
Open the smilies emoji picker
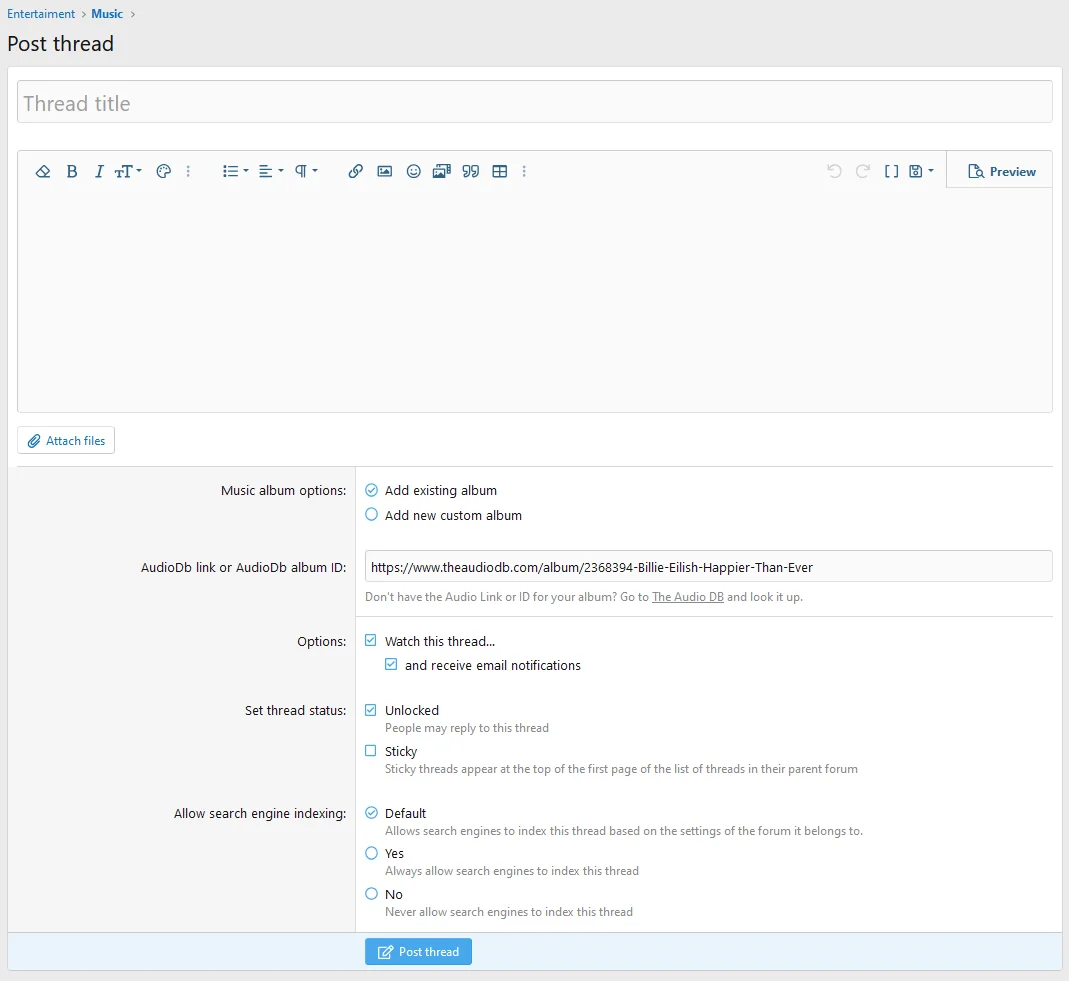tap(413, 172)
